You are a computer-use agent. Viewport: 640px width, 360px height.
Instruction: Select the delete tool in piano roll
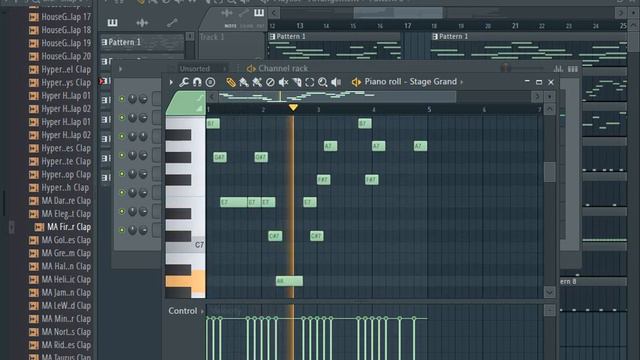click(x=270, y=82)
